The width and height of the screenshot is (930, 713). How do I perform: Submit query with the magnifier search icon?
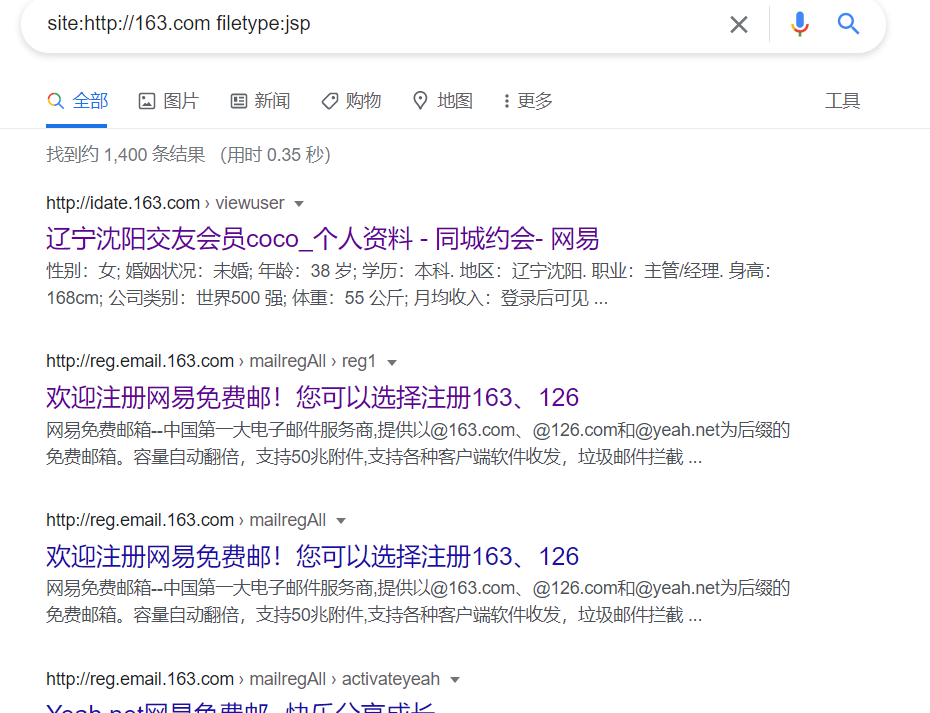pos(848,24)
